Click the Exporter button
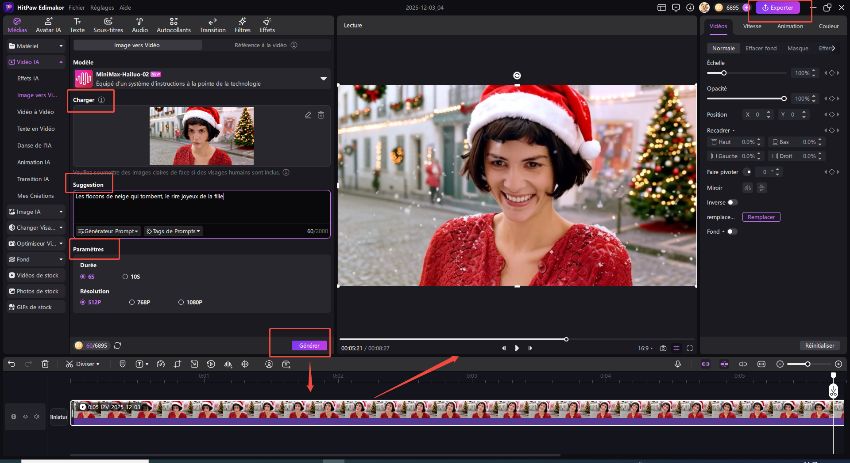The width and height of the screenshot is (850, 463). click(x=778, y=8)
